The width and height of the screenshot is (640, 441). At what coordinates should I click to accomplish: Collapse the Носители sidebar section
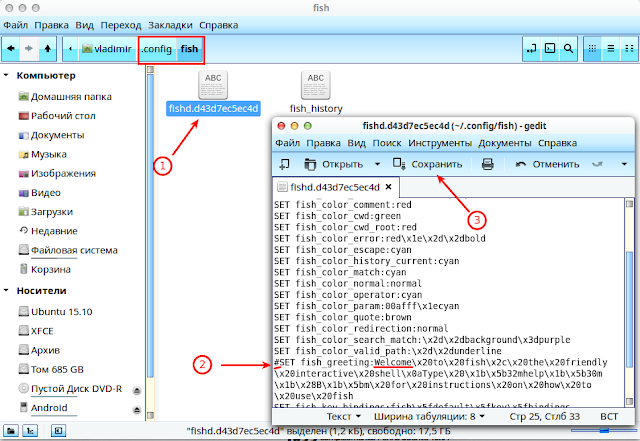tap(6, 291)
